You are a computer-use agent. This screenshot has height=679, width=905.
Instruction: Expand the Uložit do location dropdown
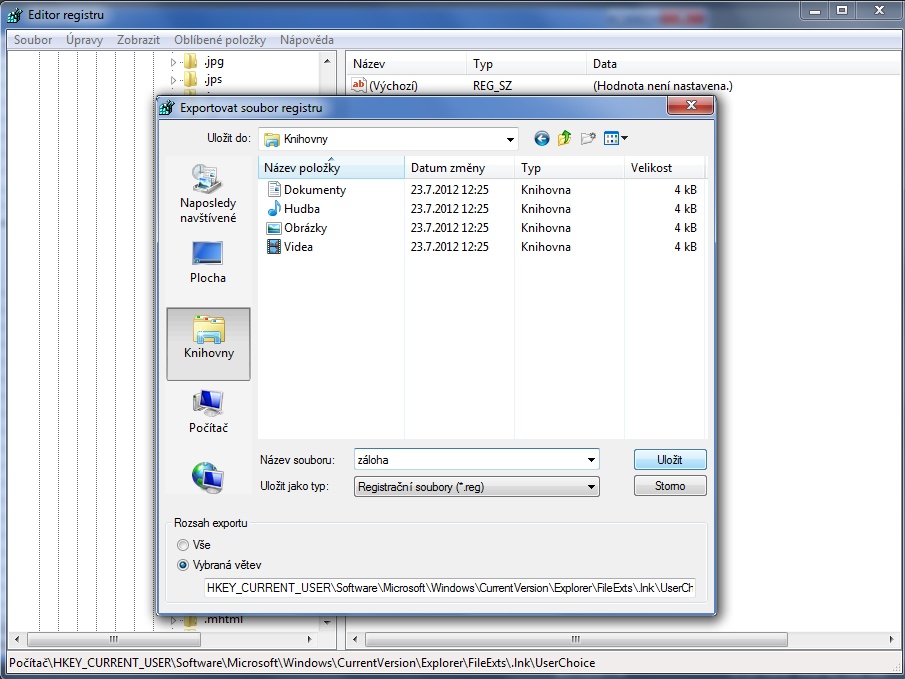(x=510, y=139)
